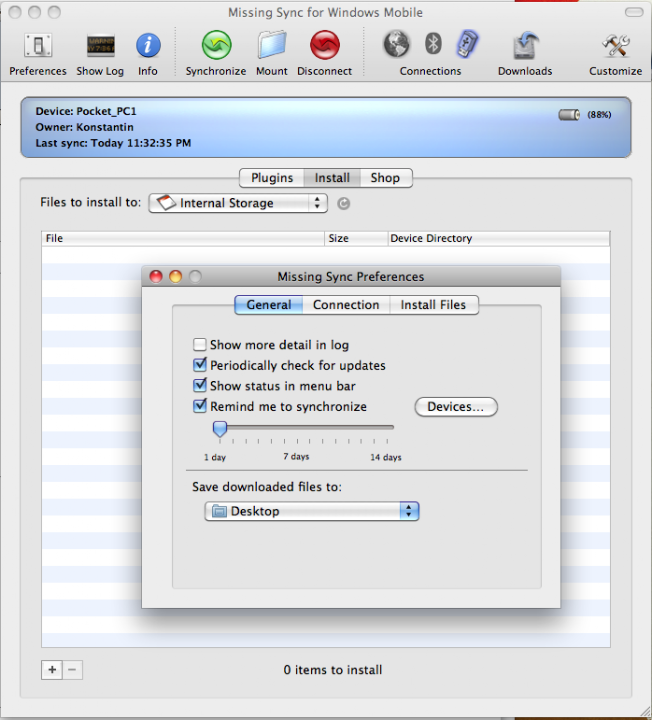652x720 pixels.
Task: Enable Show more detail in log
Action: click(200, 344)
